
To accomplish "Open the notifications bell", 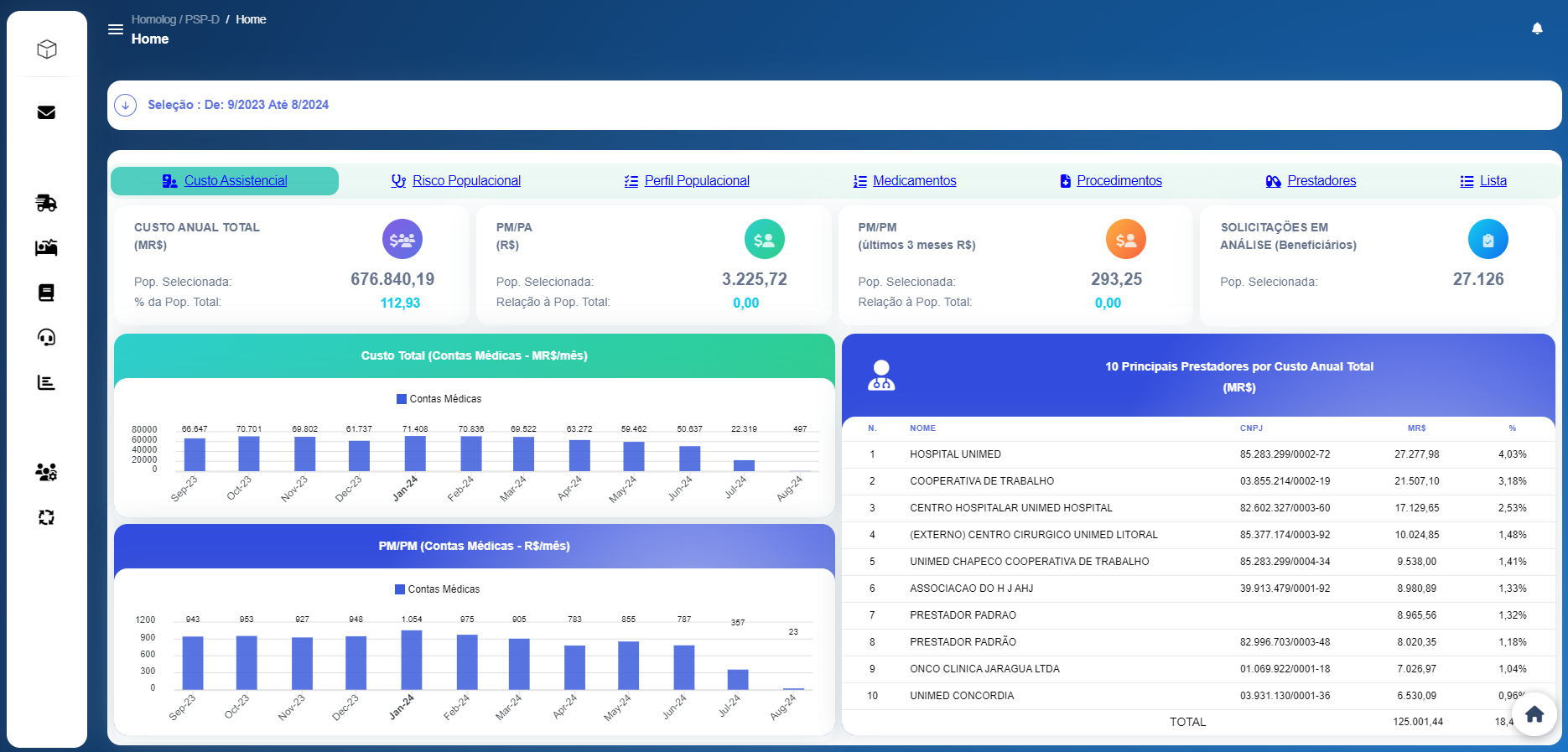I will pos(1537,29).
